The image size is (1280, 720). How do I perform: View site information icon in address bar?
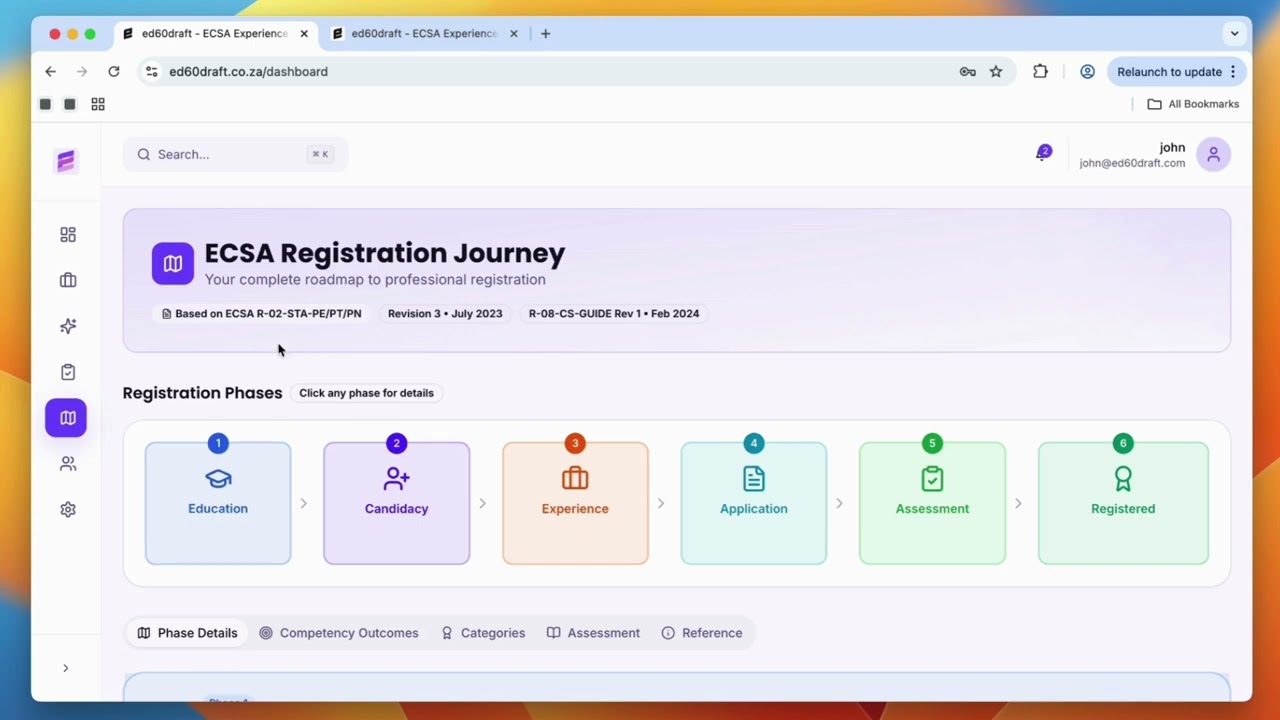pos(152,72)
